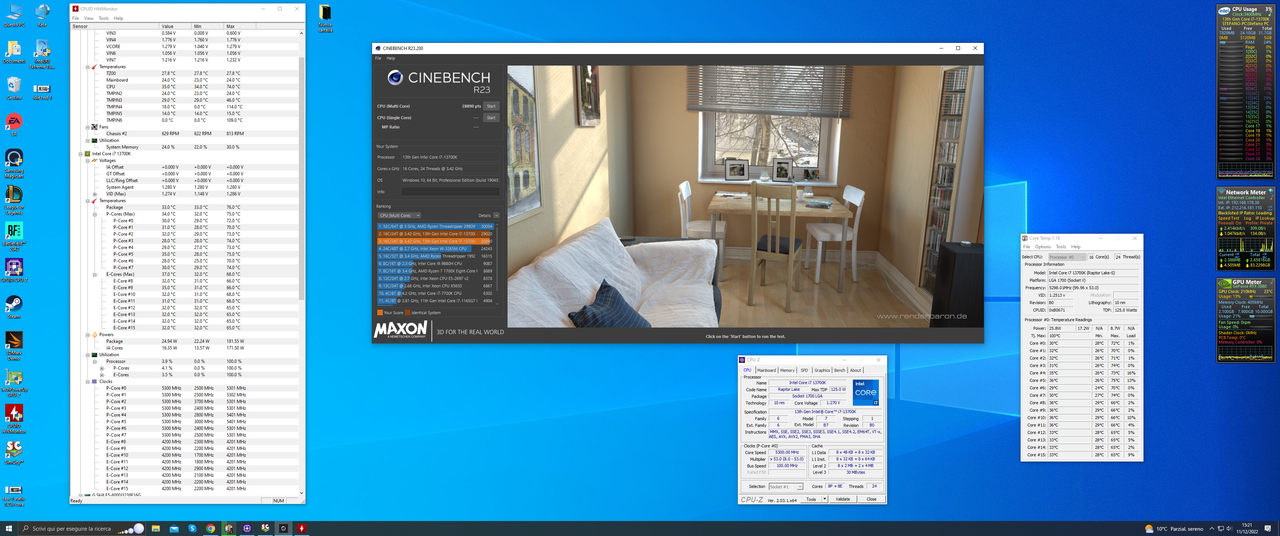Collapse the Clocks section in HWMonitor
The height and width of the screenshot is (536, 1280).
pyautogui.click(x=88, y=382)
